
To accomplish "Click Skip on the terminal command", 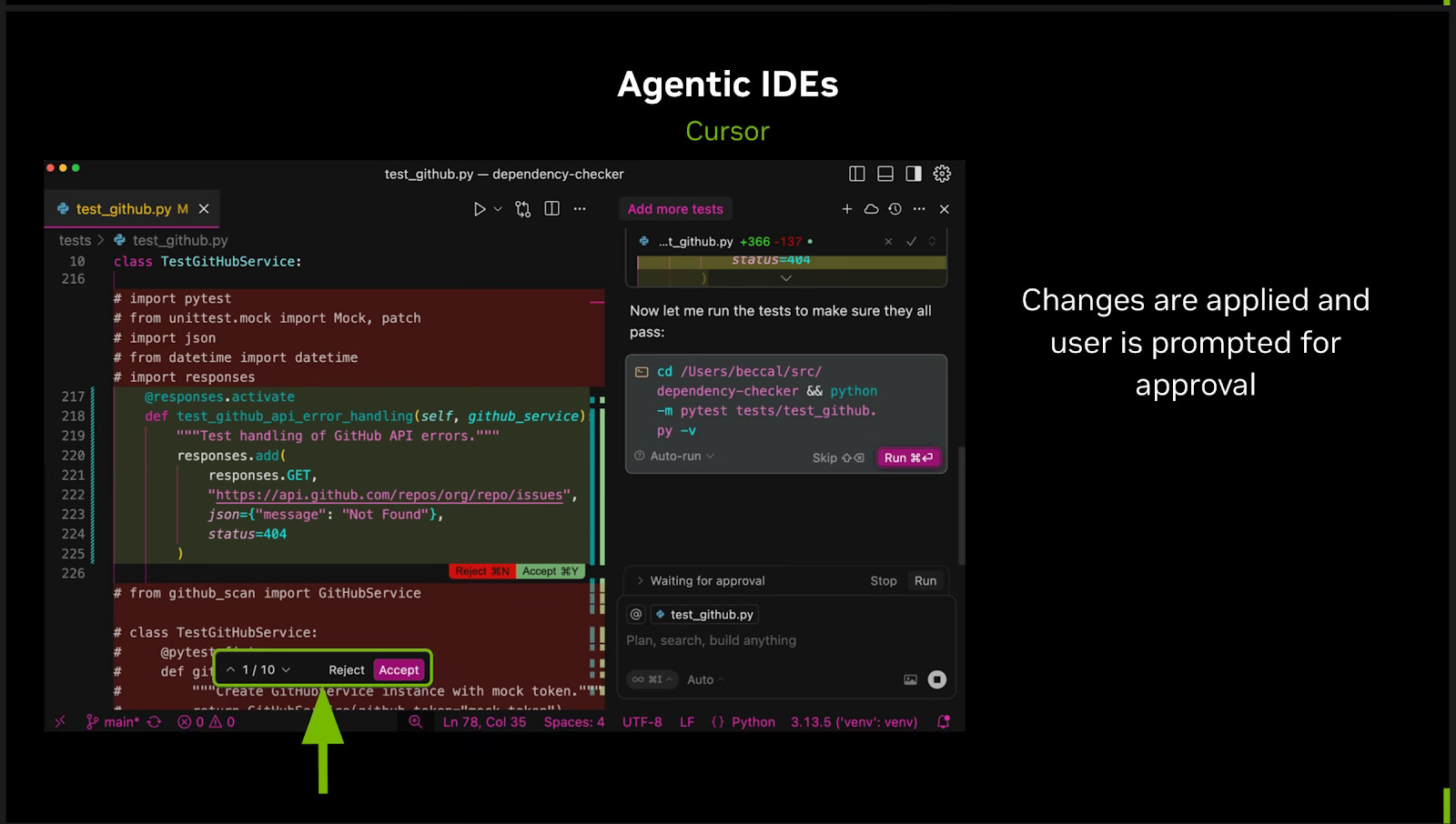I will click(837, 457).
